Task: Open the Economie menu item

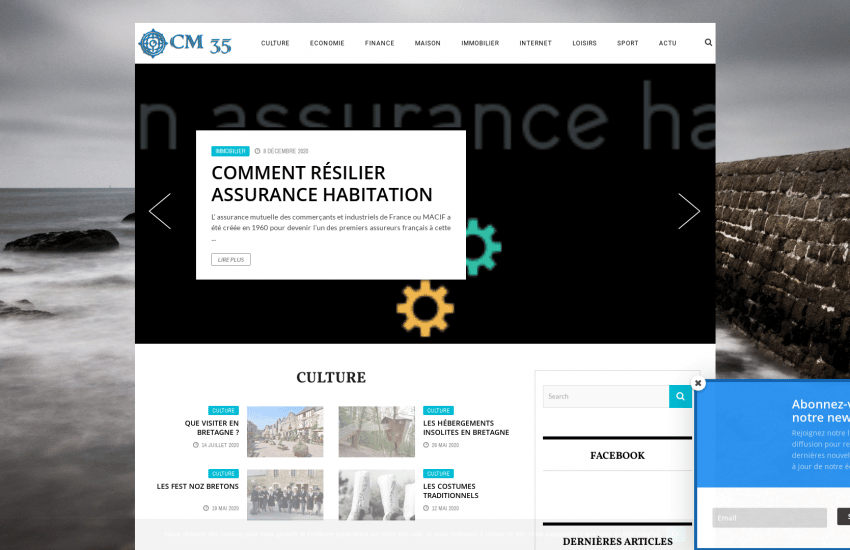Action: tap(327, 43)
